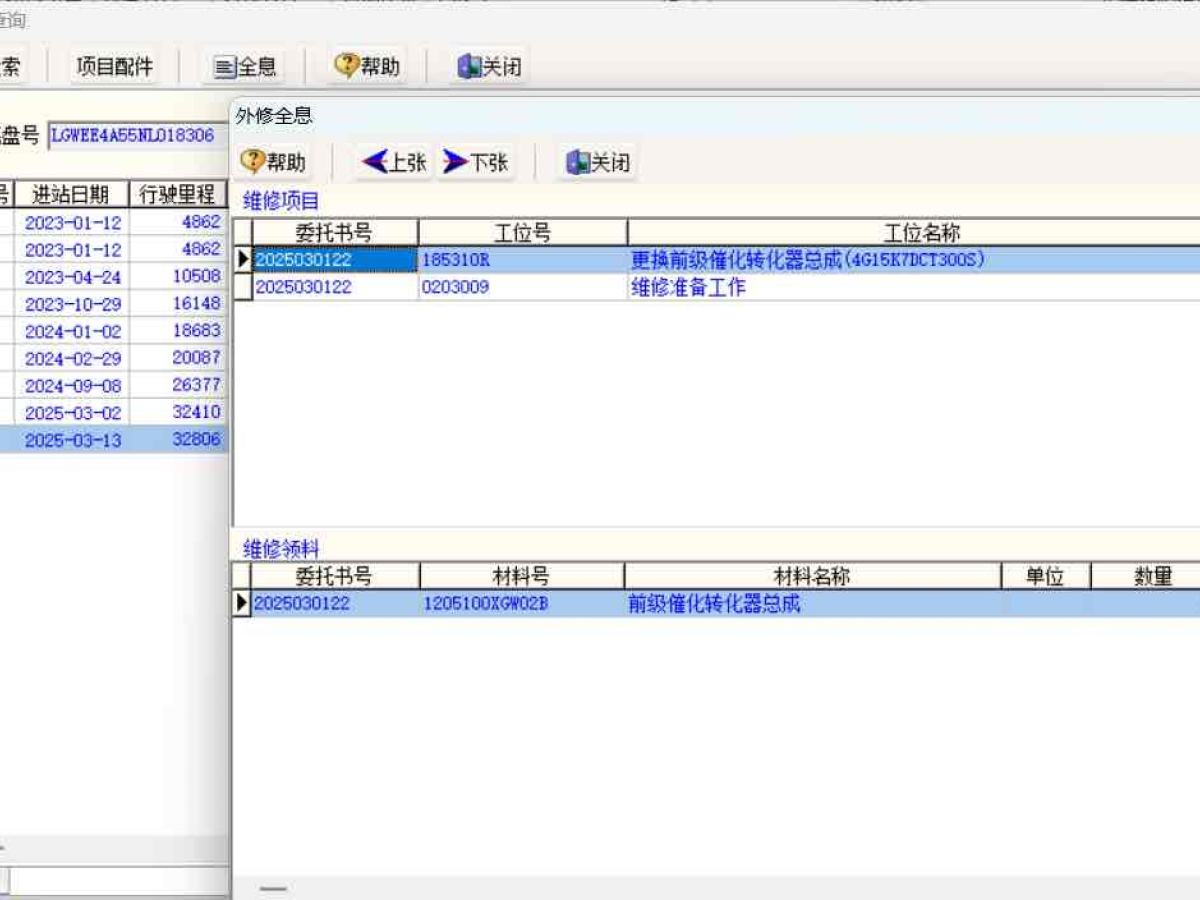Click the 行驶里程 column header
Screen dimensions: 1200x900
[x=177, y=194]
